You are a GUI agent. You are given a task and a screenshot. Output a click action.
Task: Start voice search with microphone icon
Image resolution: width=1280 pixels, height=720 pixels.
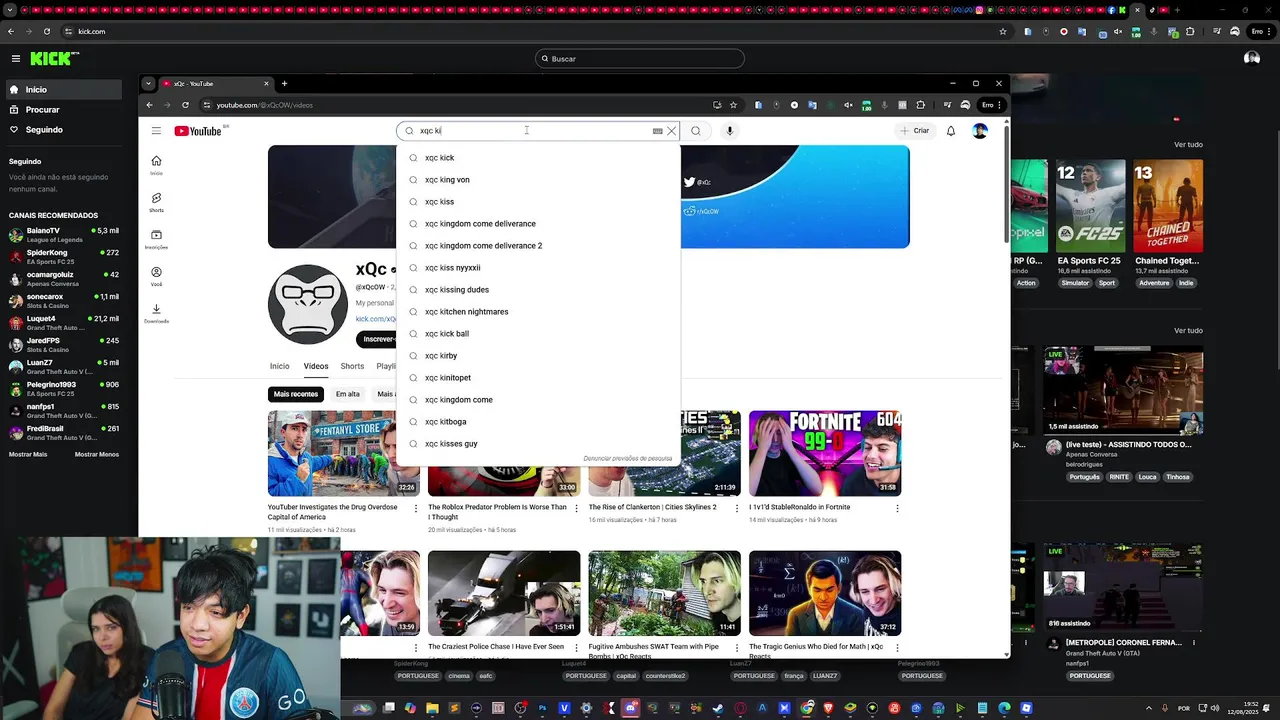point(730,131)
